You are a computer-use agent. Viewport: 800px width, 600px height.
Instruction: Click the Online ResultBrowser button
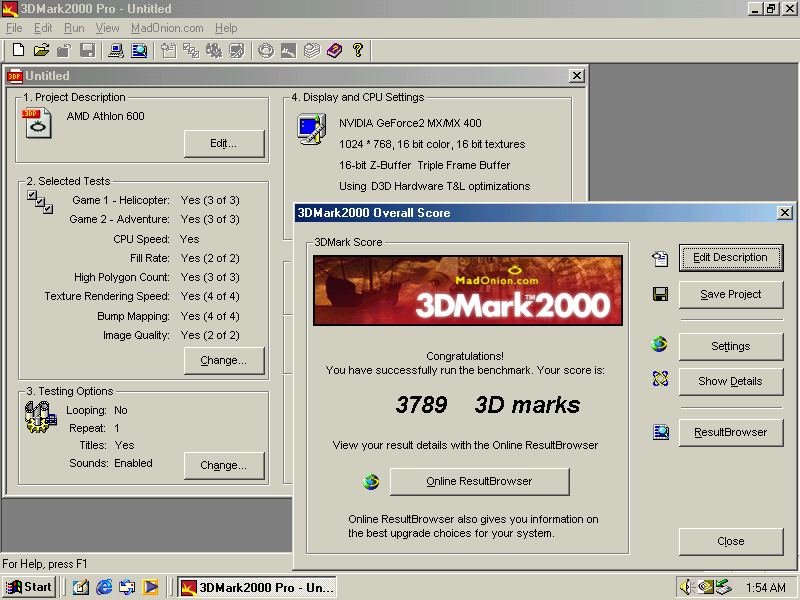pyautogui.click(x=480, y=481)
